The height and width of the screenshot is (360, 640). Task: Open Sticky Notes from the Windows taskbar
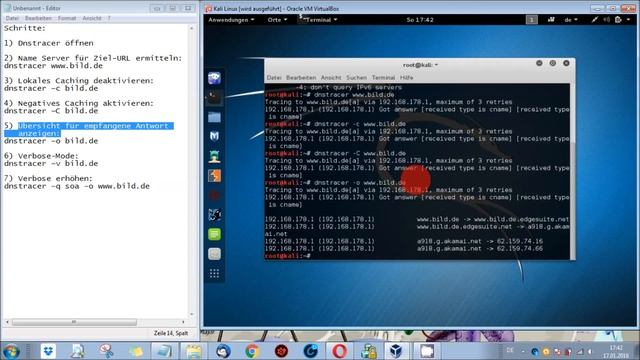click(136, 351)
